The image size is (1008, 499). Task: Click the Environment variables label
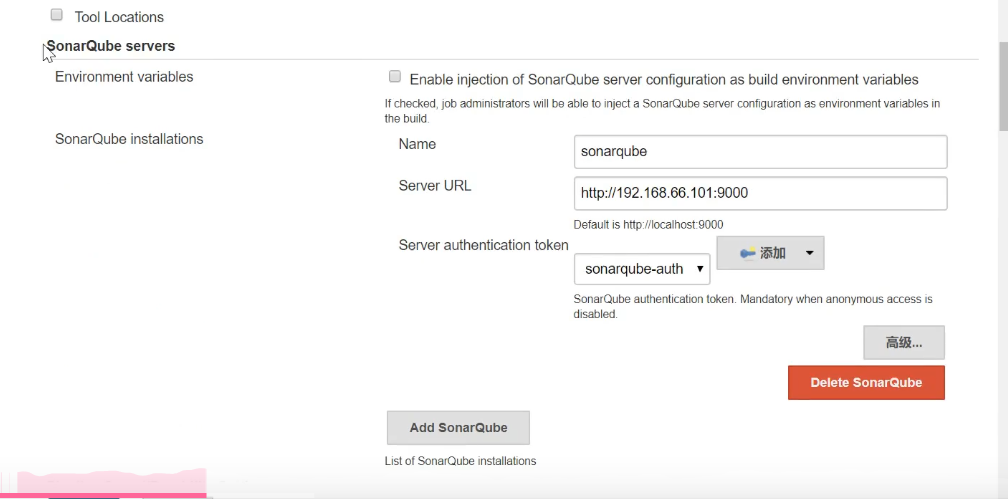124,77
